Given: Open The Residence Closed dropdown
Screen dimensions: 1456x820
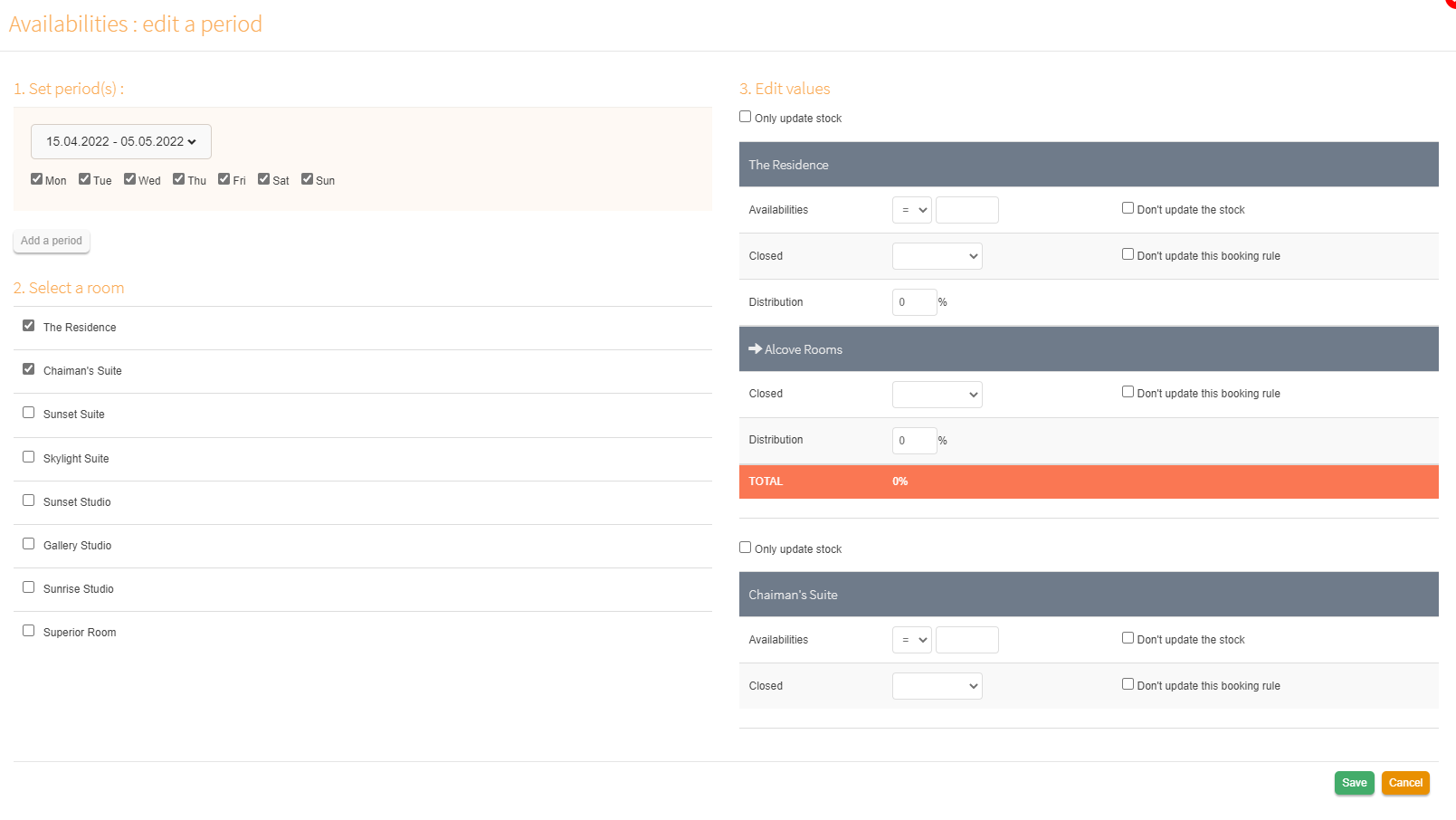Looking at the screenshot, I should coord(937,256).
